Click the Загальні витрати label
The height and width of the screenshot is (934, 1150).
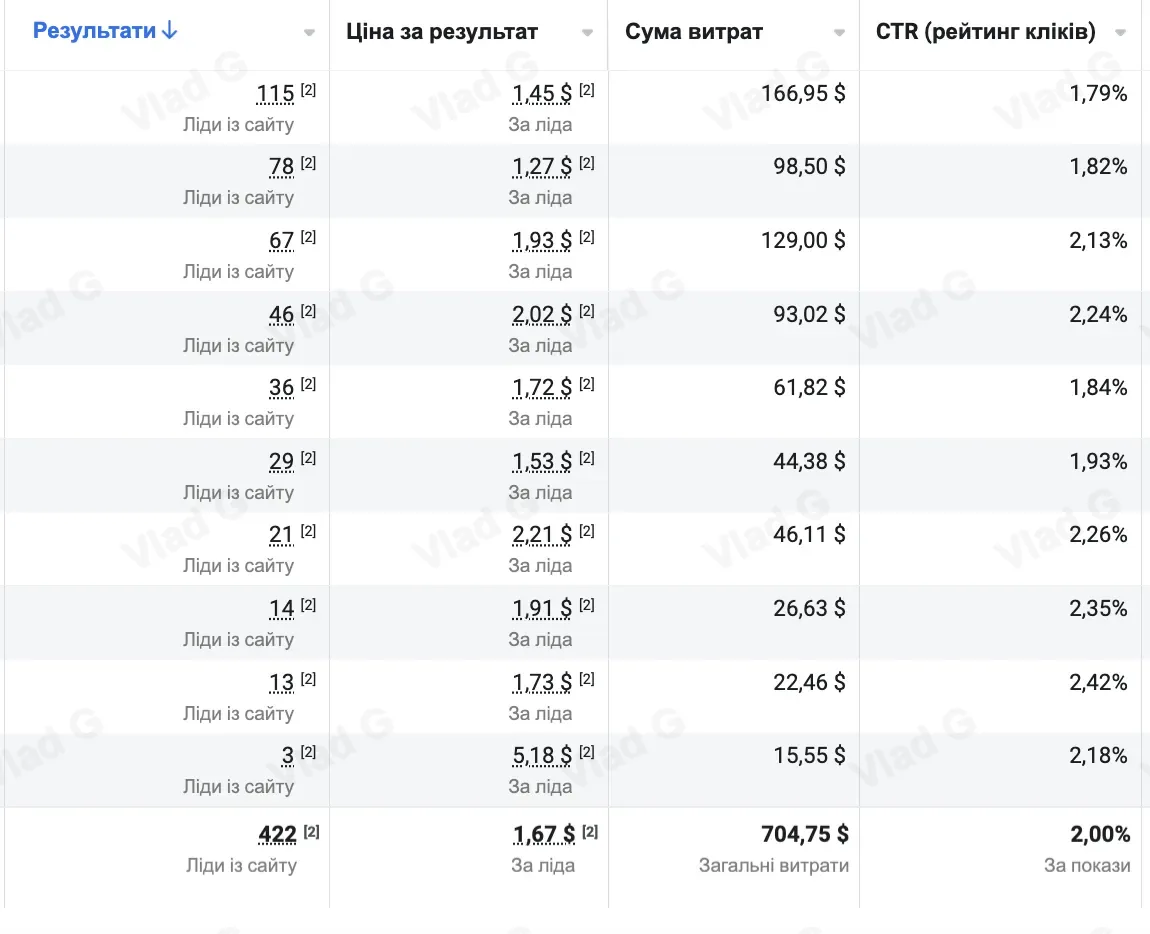[774, 866]
